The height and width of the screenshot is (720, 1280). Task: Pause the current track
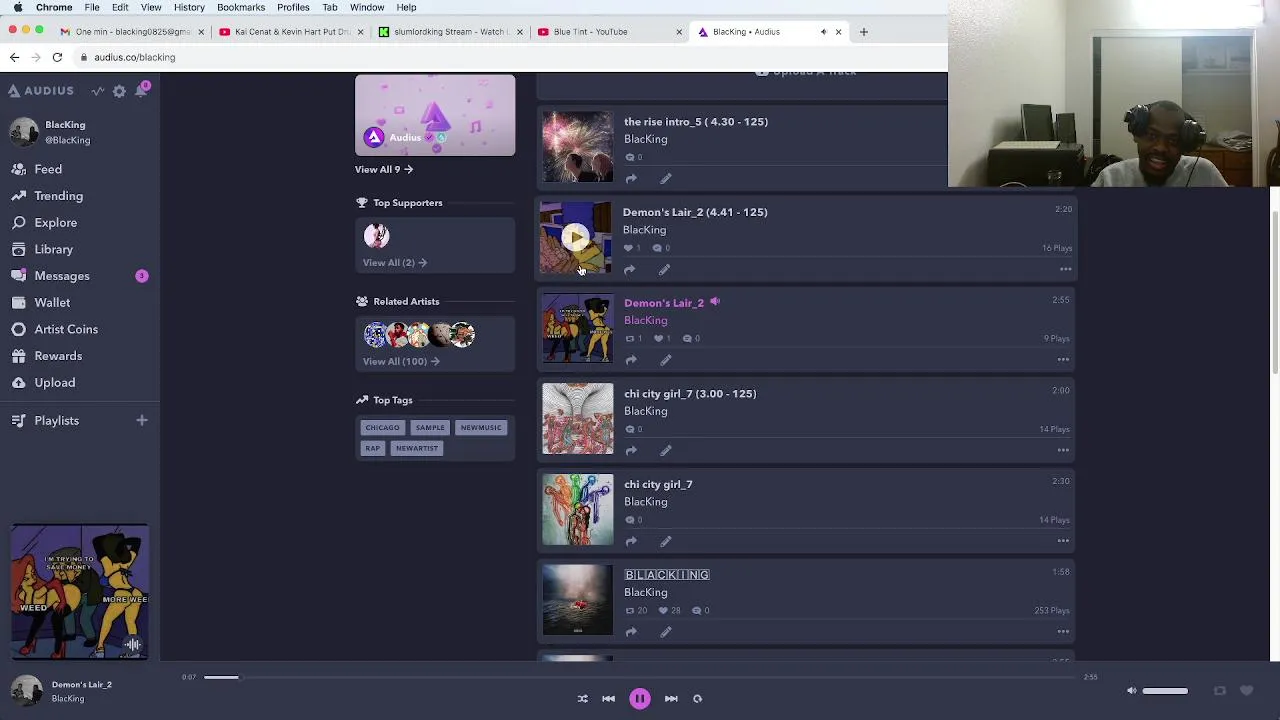click(640, 699)
